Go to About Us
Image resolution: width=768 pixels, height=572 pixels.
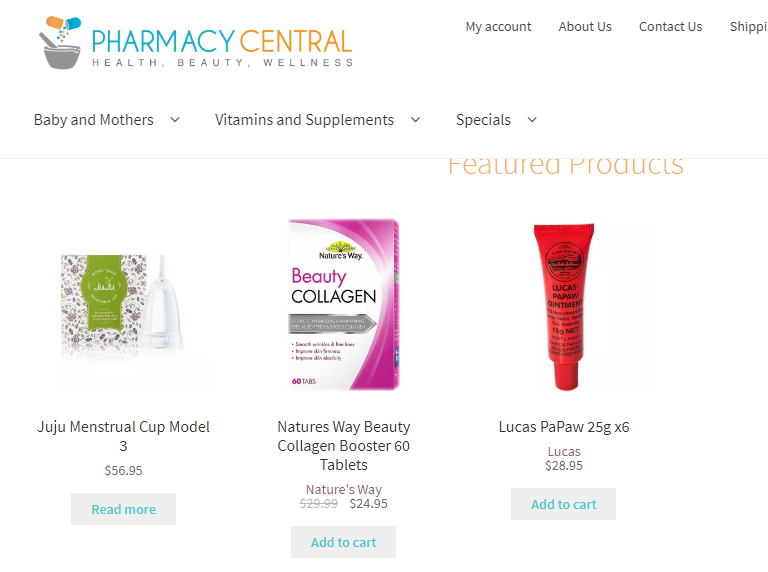585,26
